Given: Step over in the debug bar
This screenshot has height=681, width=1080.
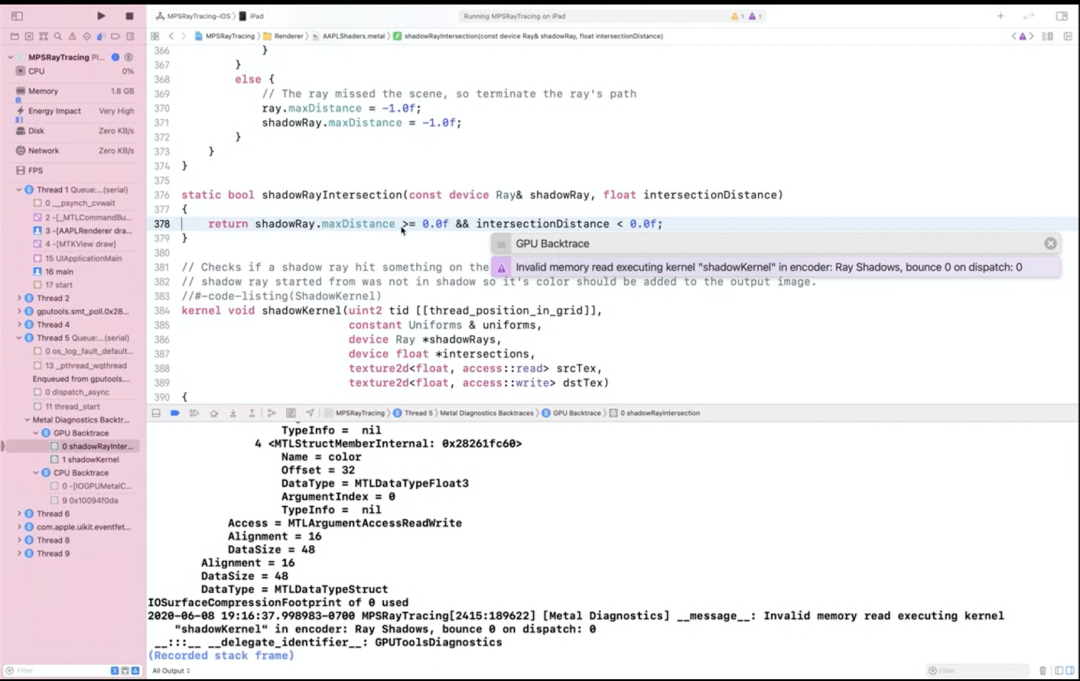Looking at the screenshot, I should pos(214,413).
